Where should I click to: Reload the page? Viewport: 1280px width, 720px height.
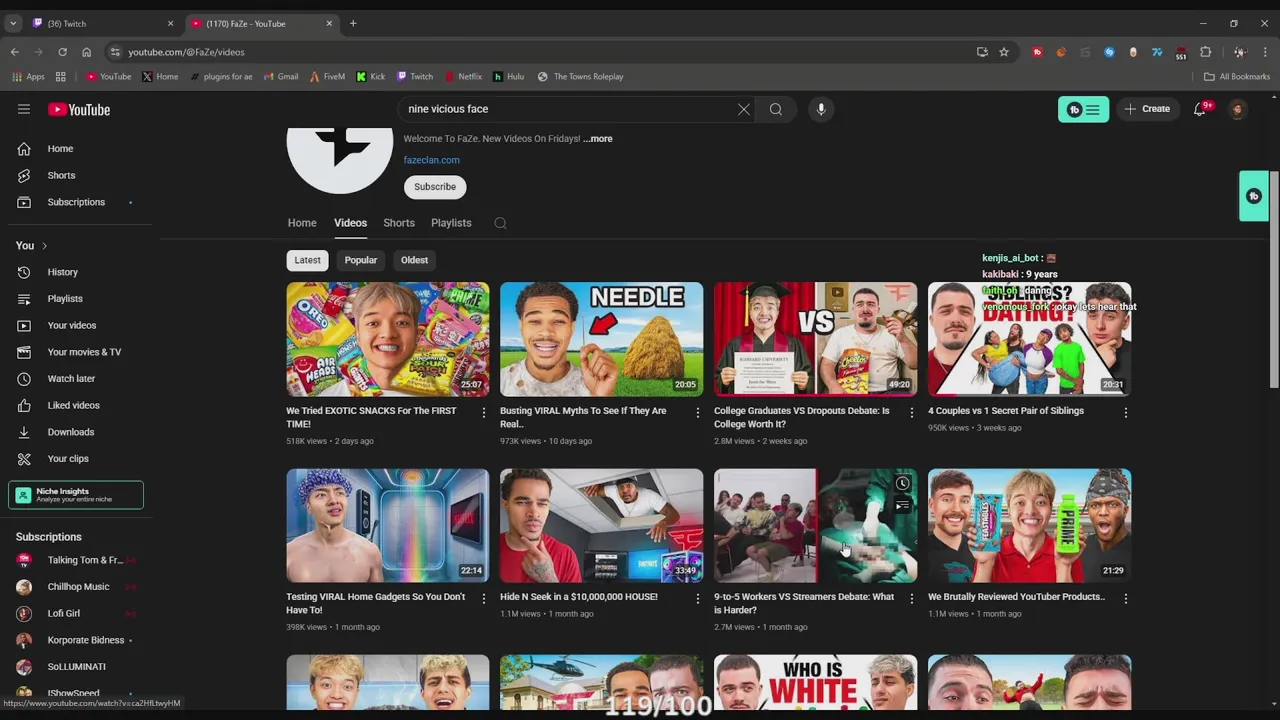point(62,52)
